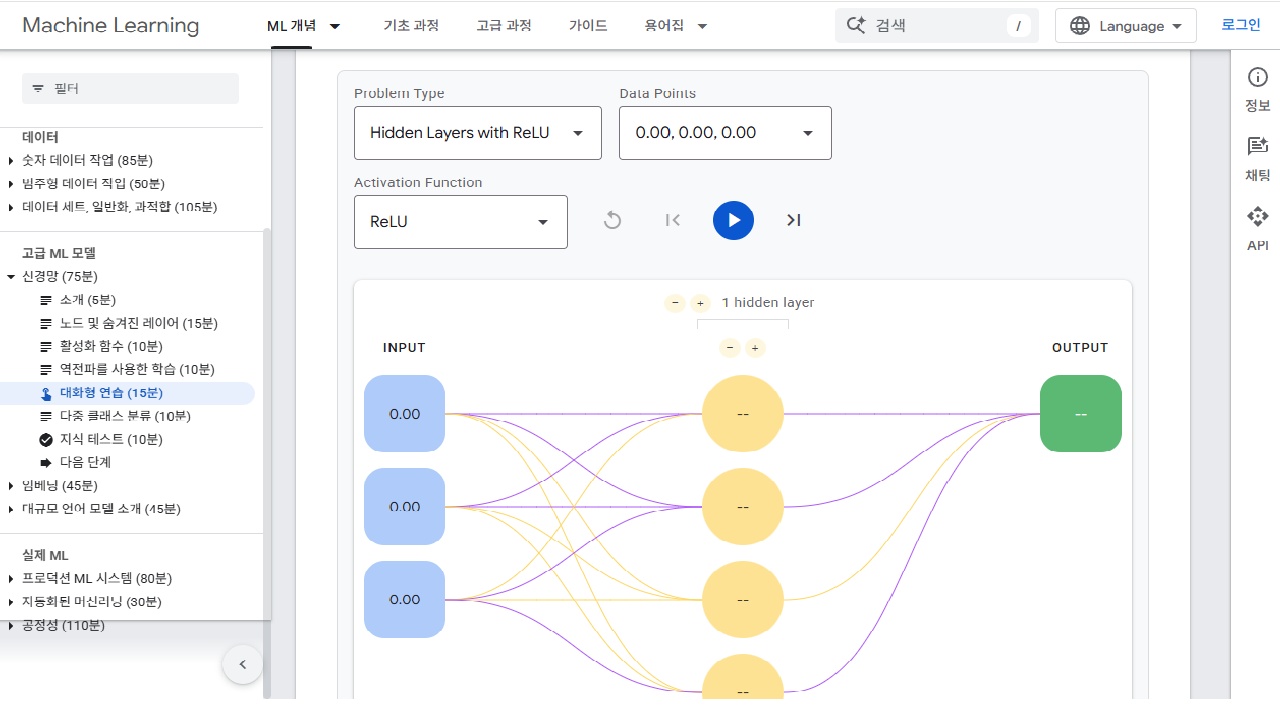Remove a hidden layer with minus button
The width and height of the screenshot is (1280, 720).
(x=675, y=303)
